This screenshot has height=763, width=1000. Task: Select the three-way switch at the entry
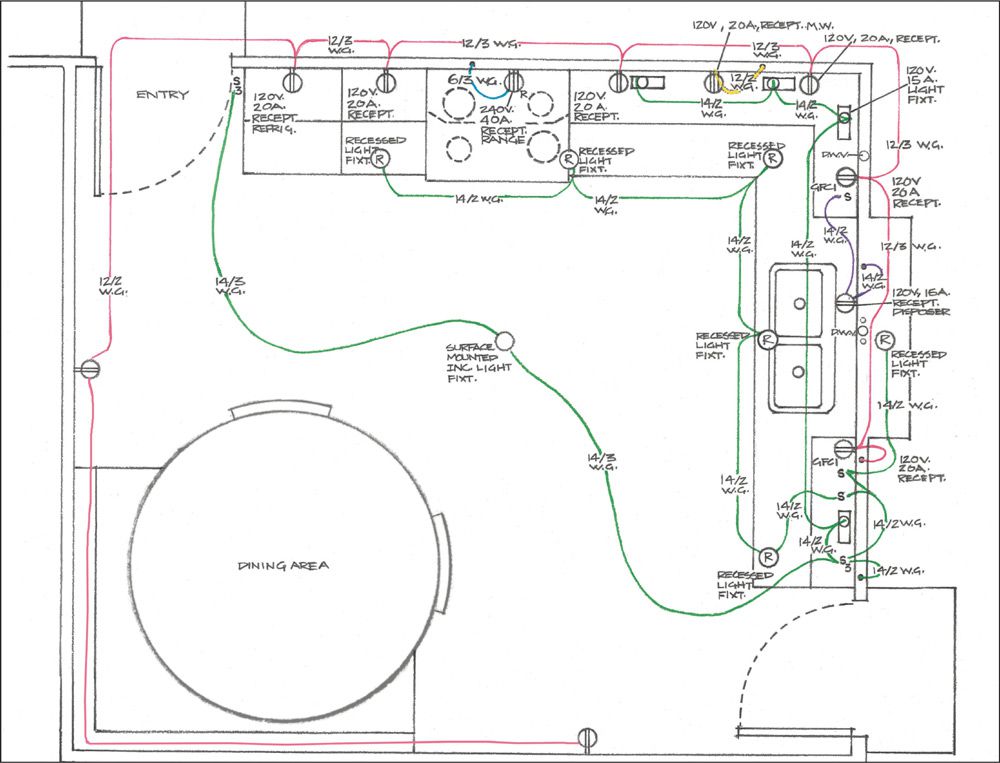coord(236,85)
